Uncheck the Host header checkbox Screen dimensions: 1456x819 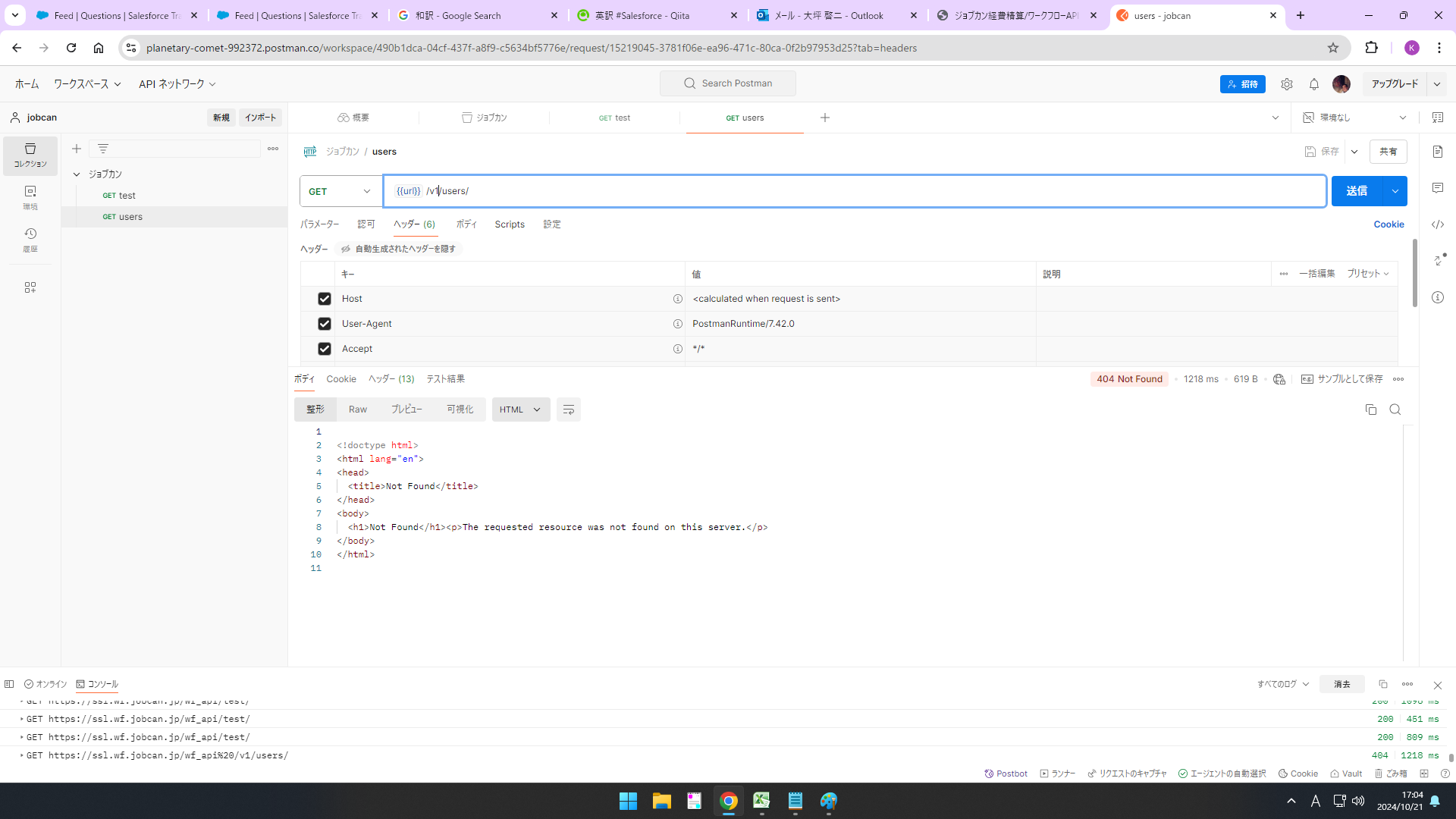[x=325, y=299]
